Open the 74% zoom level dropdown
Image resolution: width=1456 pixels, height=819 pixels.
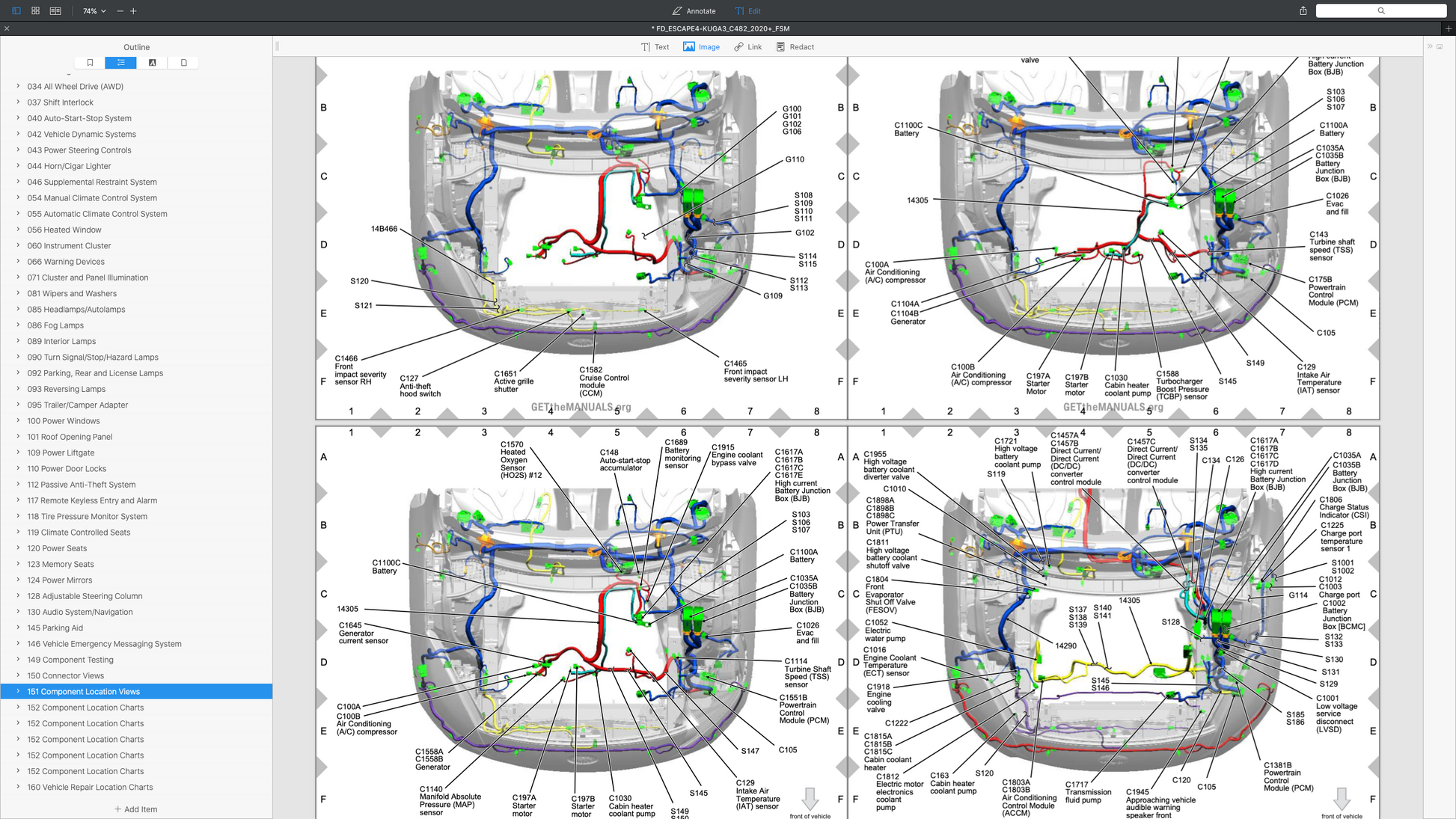[x=94, y=11]
